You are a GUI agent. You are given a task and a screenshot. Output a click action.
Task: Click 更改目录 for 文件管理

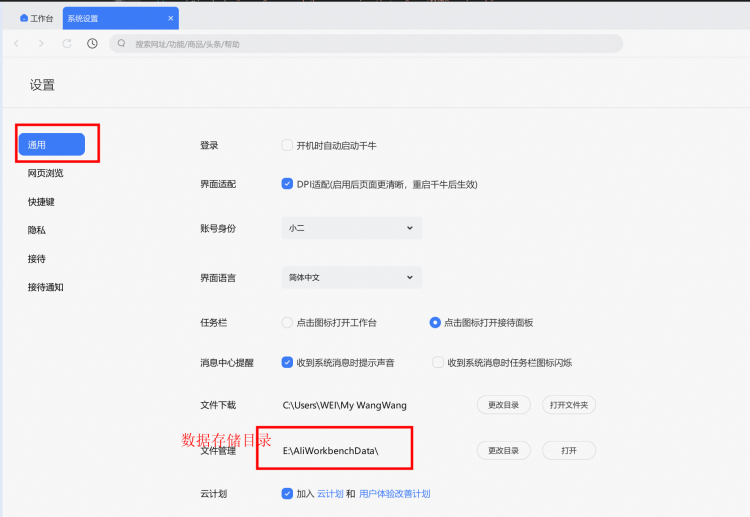[504, 450]
